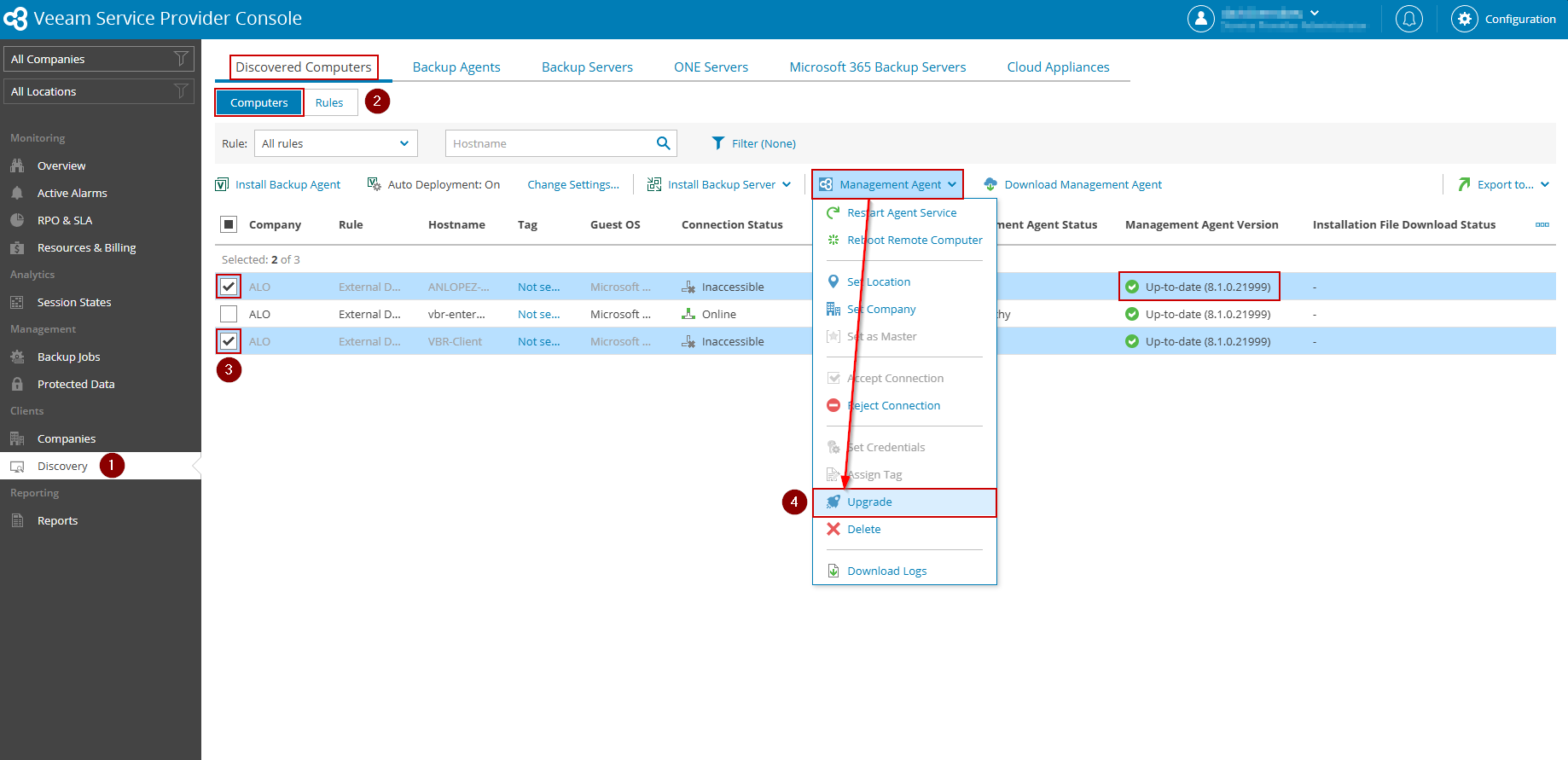Click the Download Management Agent cloud icon

(x=990, y=184)
